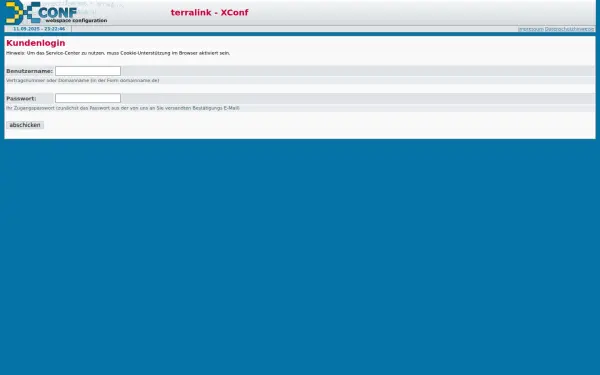Click the Vertragsnummer oder Domainname hint
The height and width of the screenshot is (375, 600).
83,80
